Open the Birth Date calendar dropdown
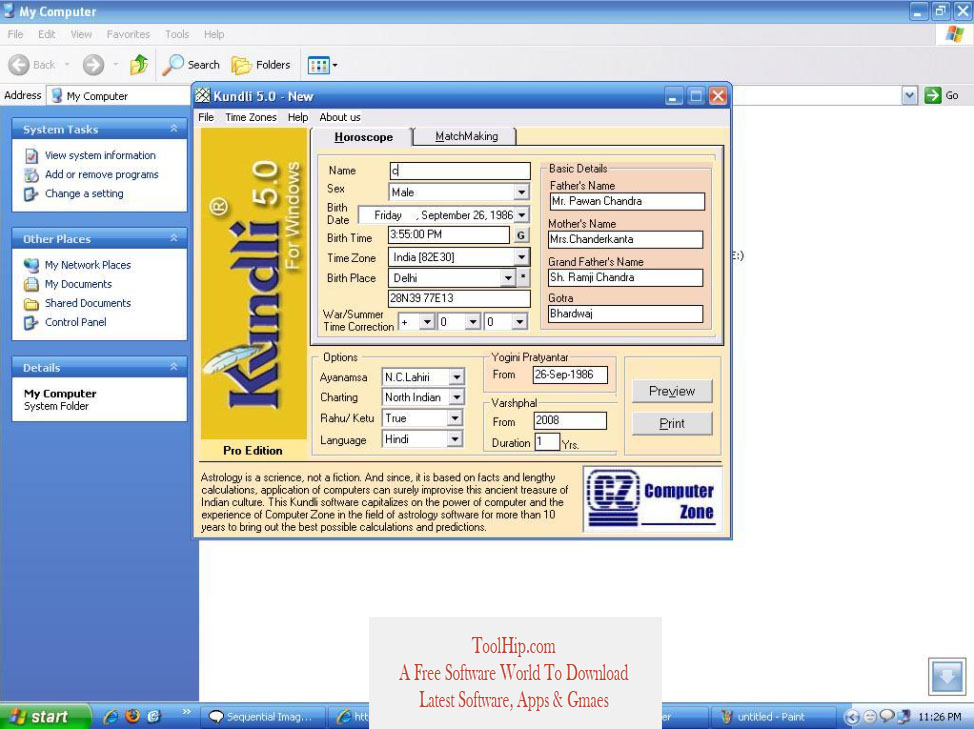 tap(522, 215)
